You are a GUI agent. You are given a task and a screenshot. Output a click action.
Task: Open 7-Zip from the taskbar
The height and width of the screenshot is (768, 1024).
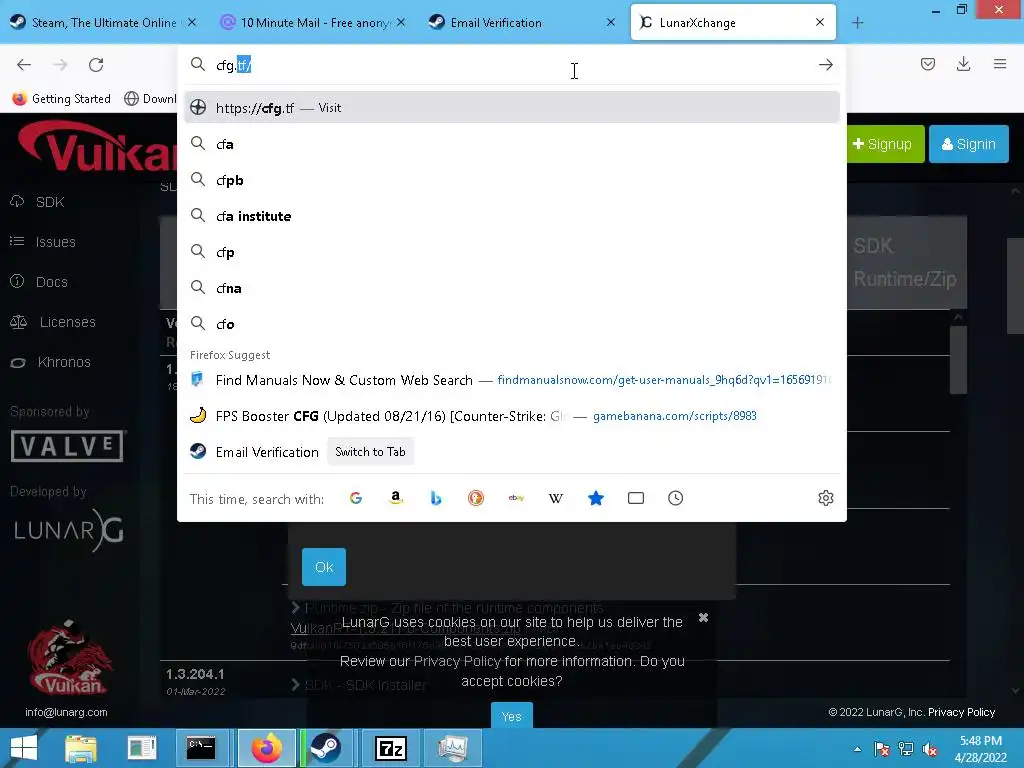[391, 748]
